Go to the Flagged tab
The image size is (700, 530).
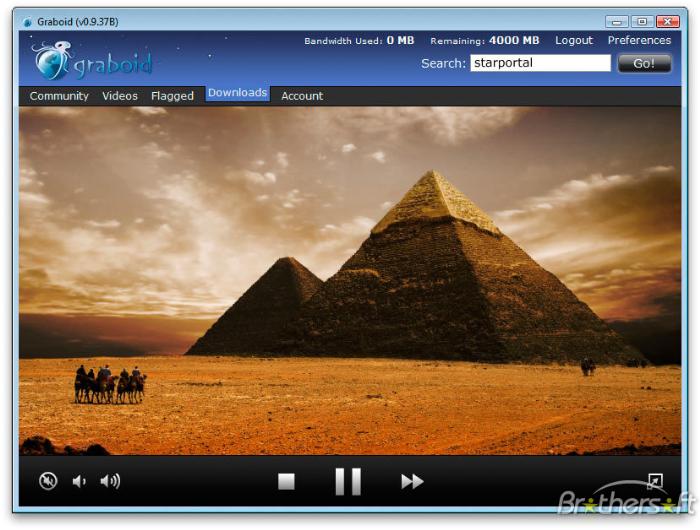[x=172, y=96]
